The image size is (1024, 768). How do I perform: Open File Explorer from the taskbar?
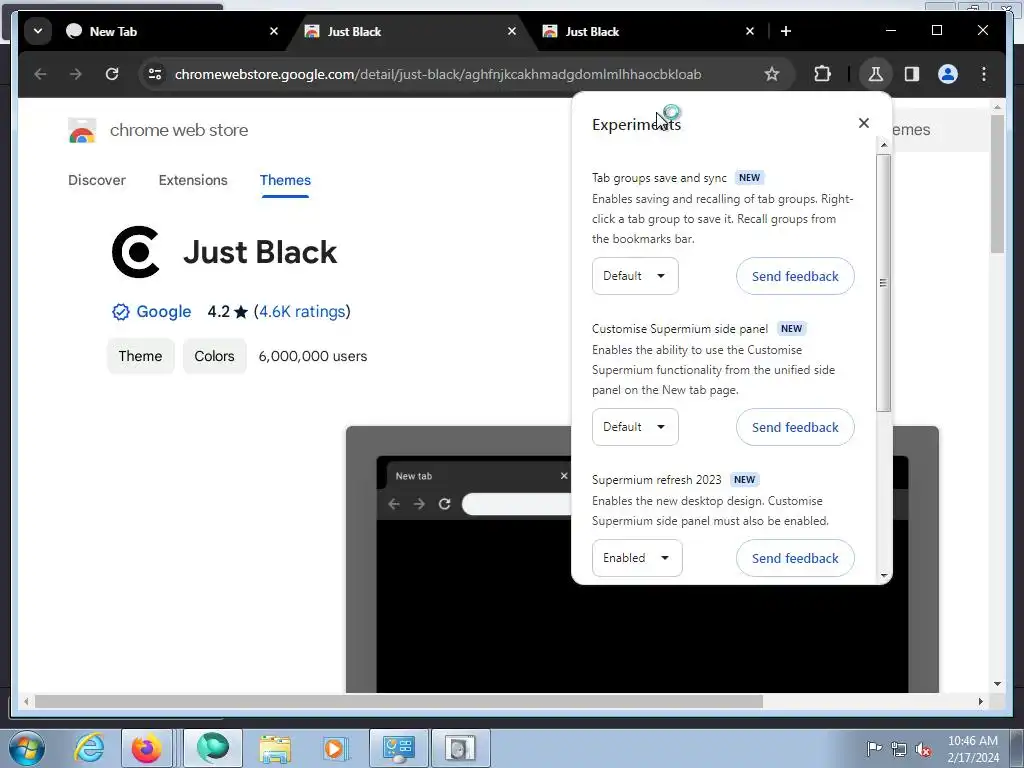tap(275, 748)
